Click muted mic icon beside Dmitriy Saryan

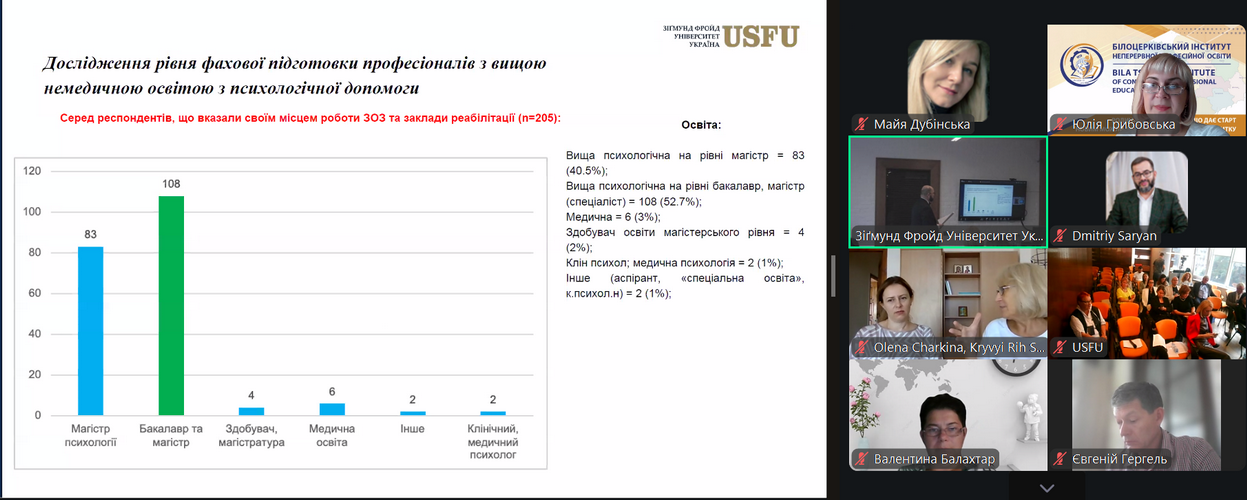tap(1059, 237)
